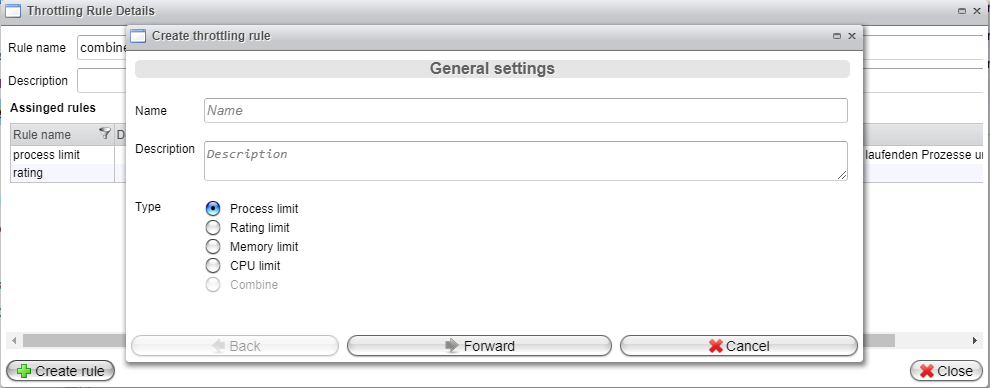The width and height of the screenshot is (990, 388).
Task: Maximize the Create throttling rule dialog
Action: (x=837, y=37)
